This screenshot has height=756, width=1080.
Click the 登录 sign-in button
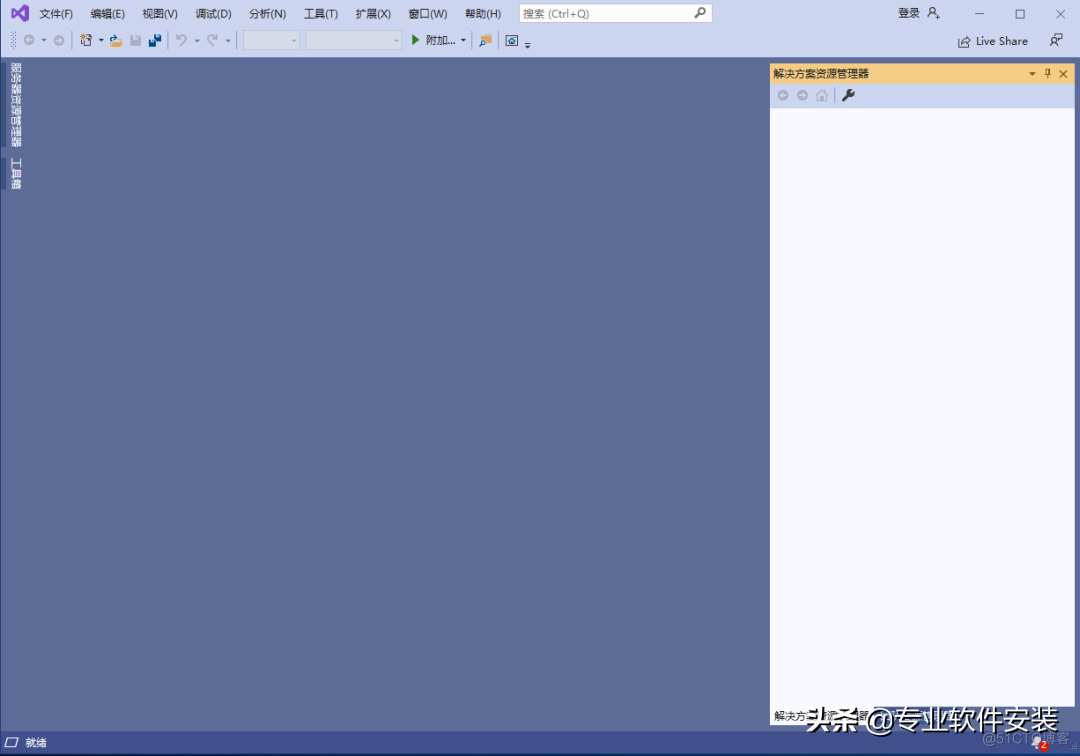pos(908,13)
